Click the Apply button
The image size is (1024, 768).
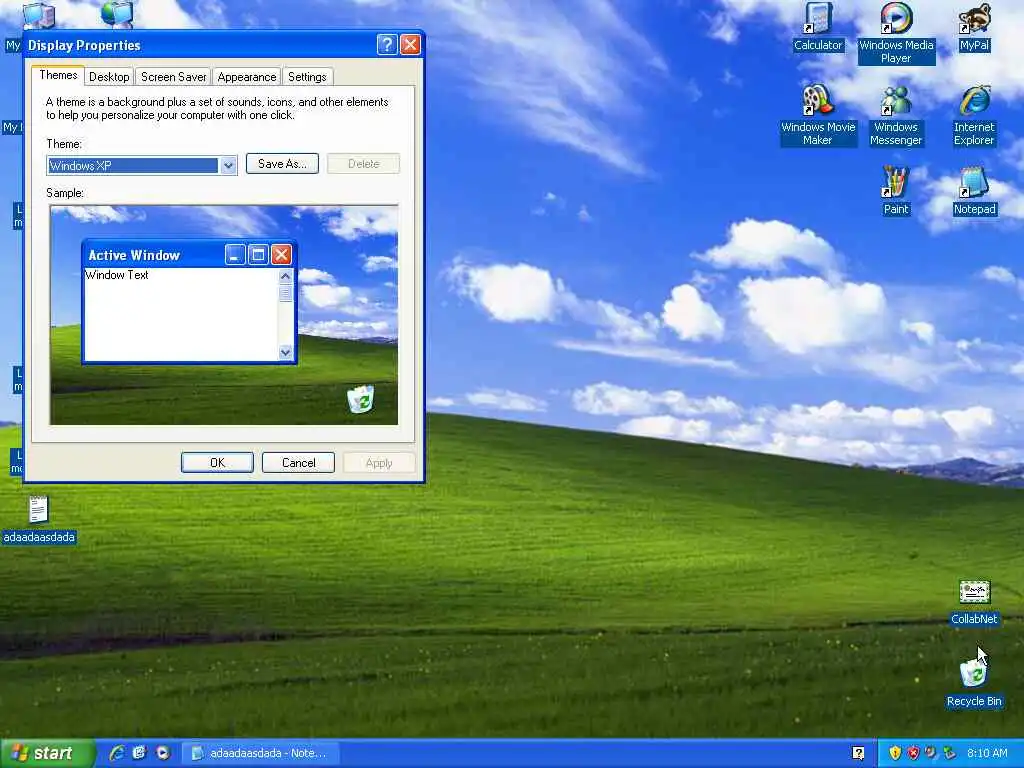coord(379,462)
